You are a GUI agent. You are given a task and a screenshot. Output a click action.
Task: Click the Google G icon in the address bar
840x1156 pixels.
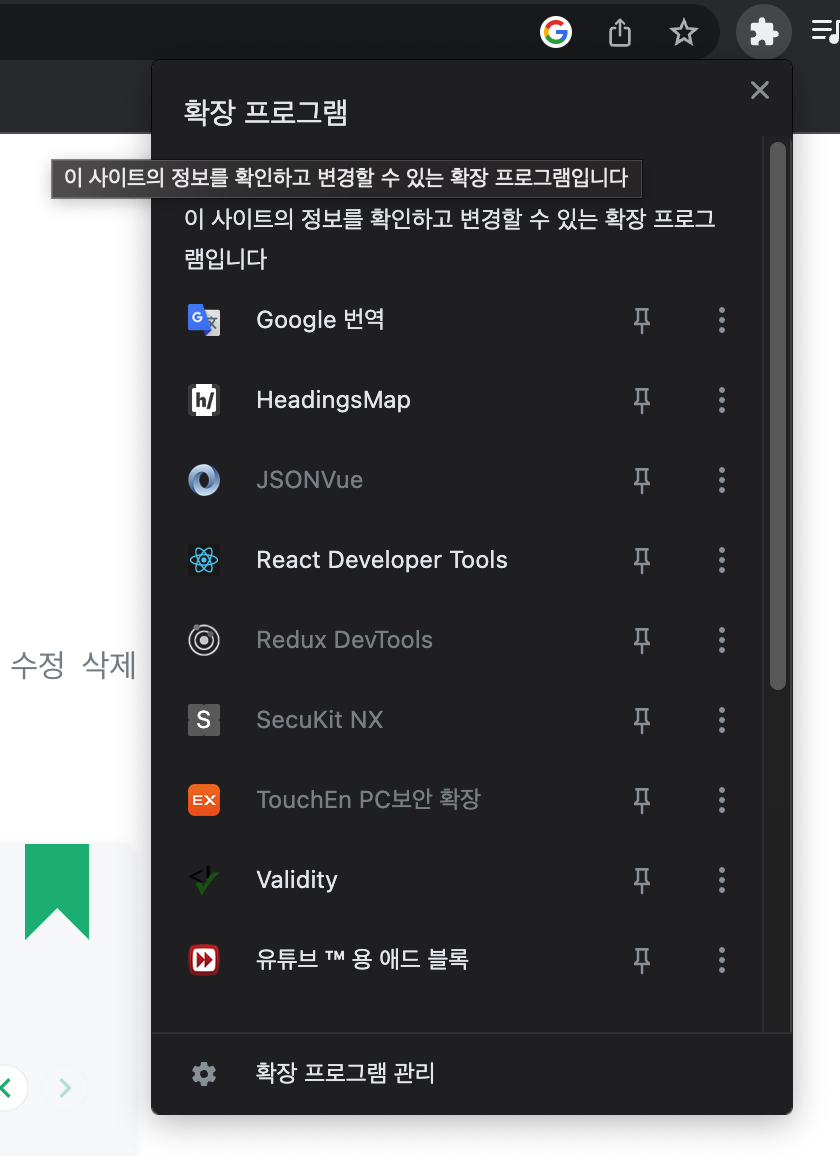point(555,32)
